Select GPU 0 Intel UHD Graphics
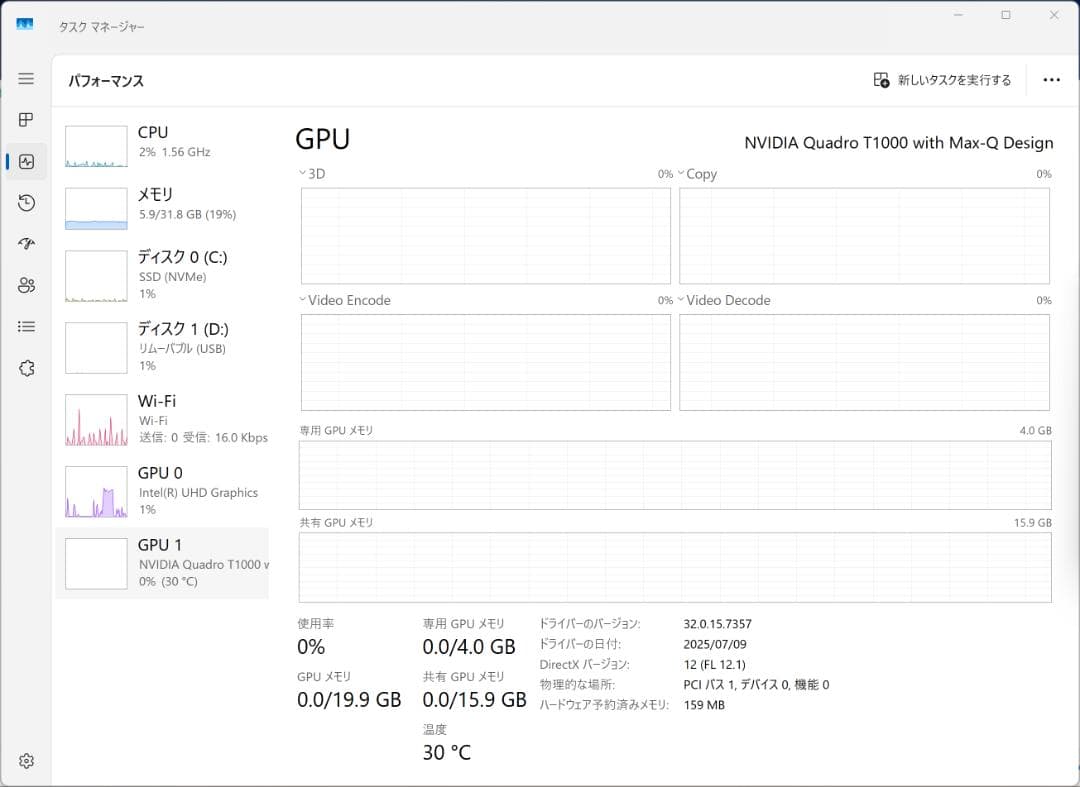 tap(163, 490)
